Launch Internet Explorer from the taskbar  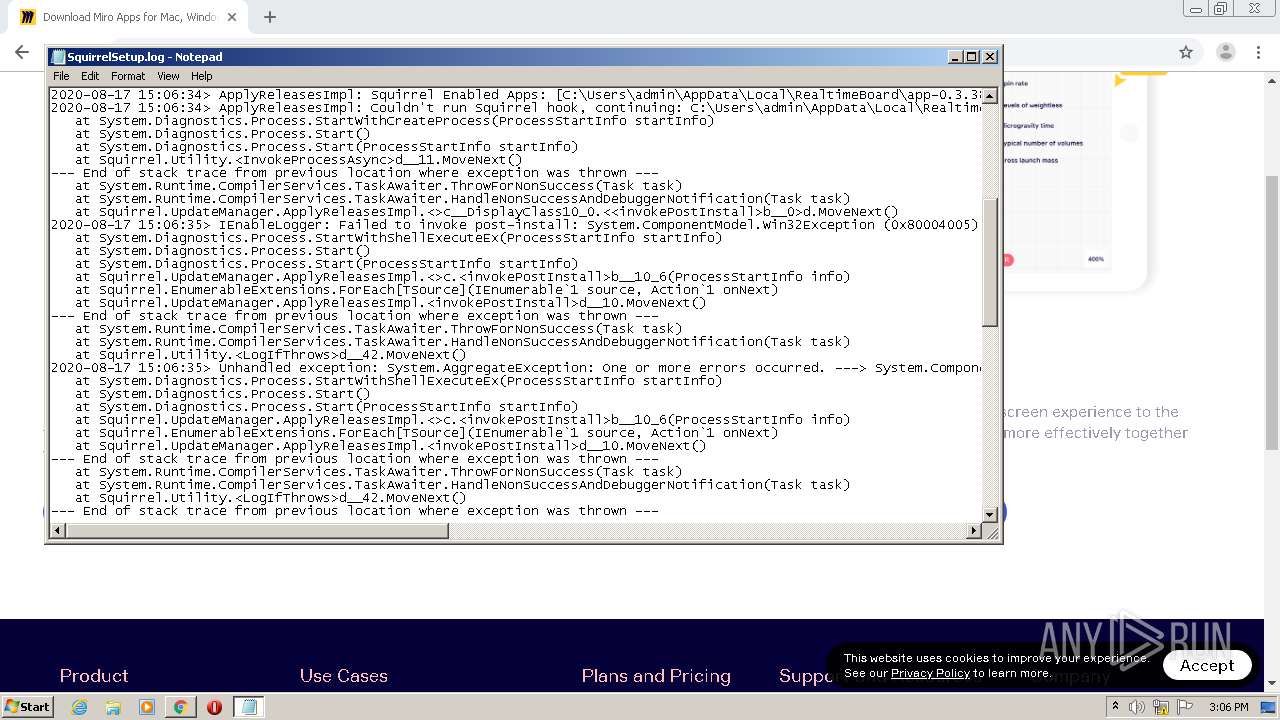[x=80, y=707]
